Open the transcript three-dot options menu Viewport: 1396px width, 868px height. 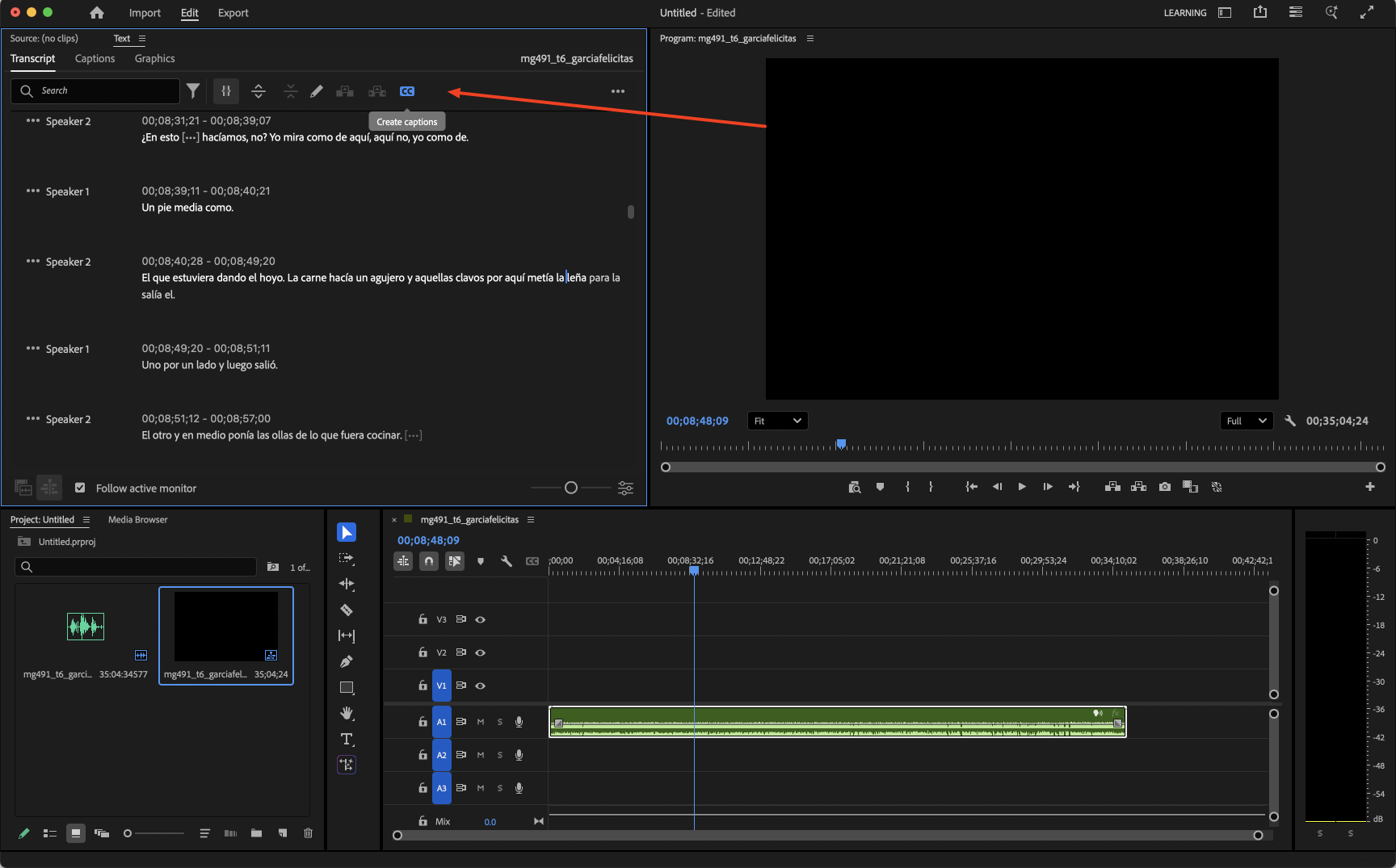point(618,91)
